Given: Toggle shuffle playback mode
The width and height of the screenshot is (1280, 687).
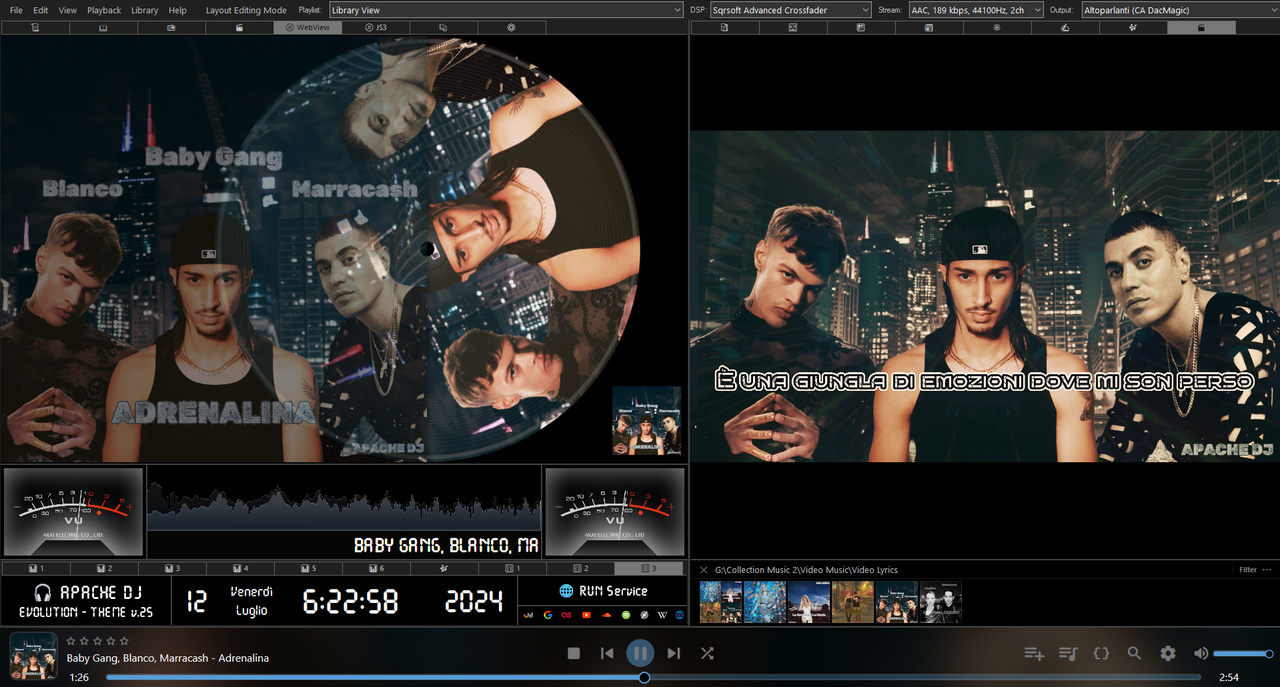Looking at the screenshot, I should (707, 653).
